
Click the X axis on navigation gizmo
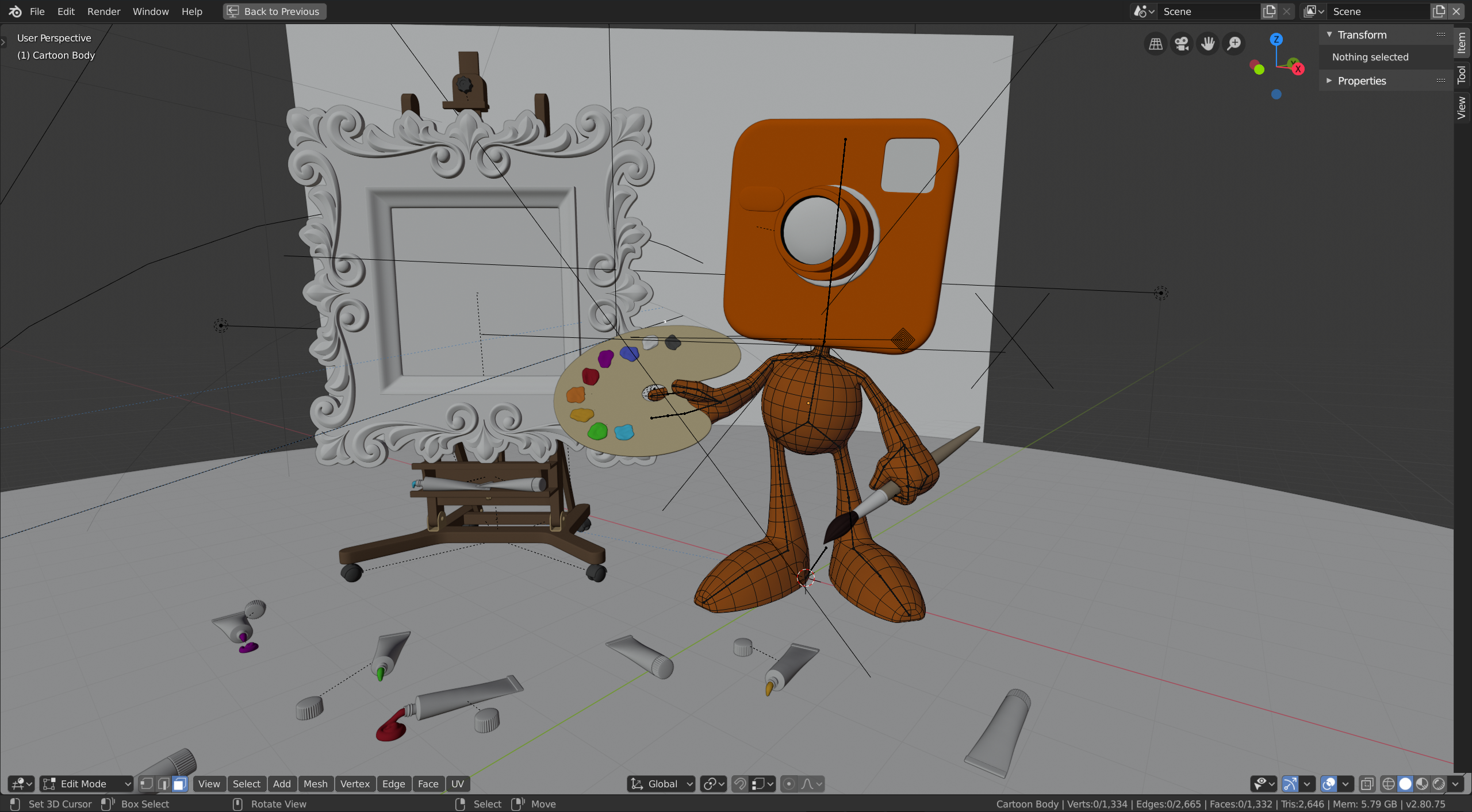click(x=1298, y=69)
